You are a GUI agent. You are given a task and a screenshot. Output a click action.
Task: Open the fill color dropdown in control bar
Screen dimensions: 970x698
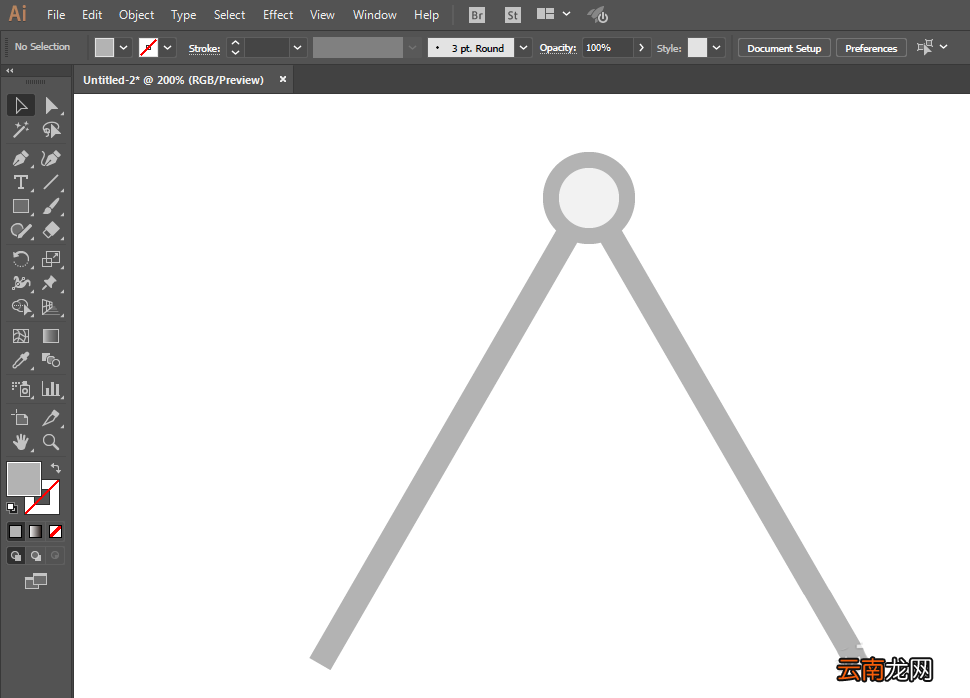coord(123,48)
